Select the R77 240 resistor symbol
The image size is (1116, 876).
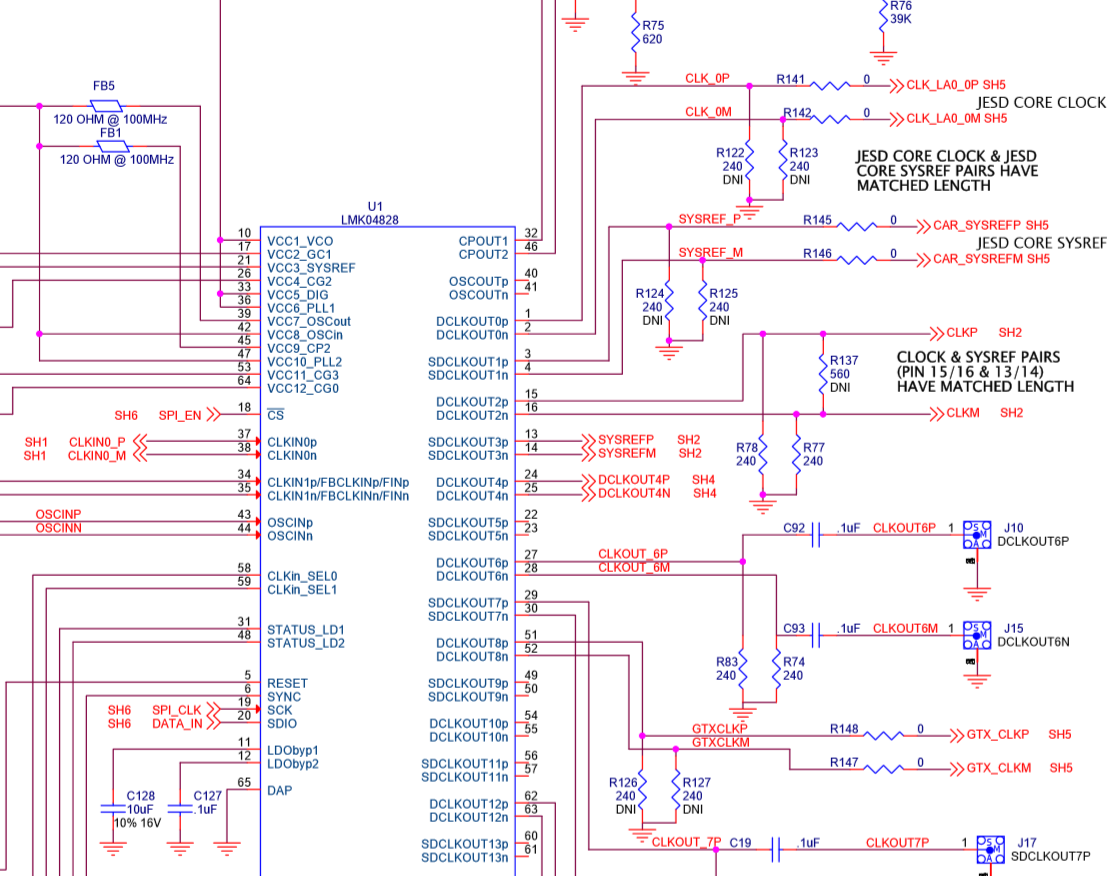(x=796, y=454)
